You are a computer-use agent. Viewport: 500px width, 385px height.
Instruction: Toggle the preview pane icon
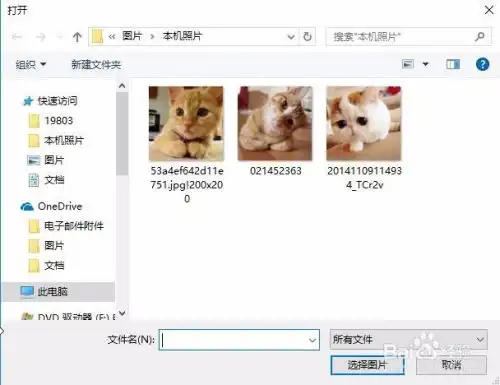coord(453,64)
